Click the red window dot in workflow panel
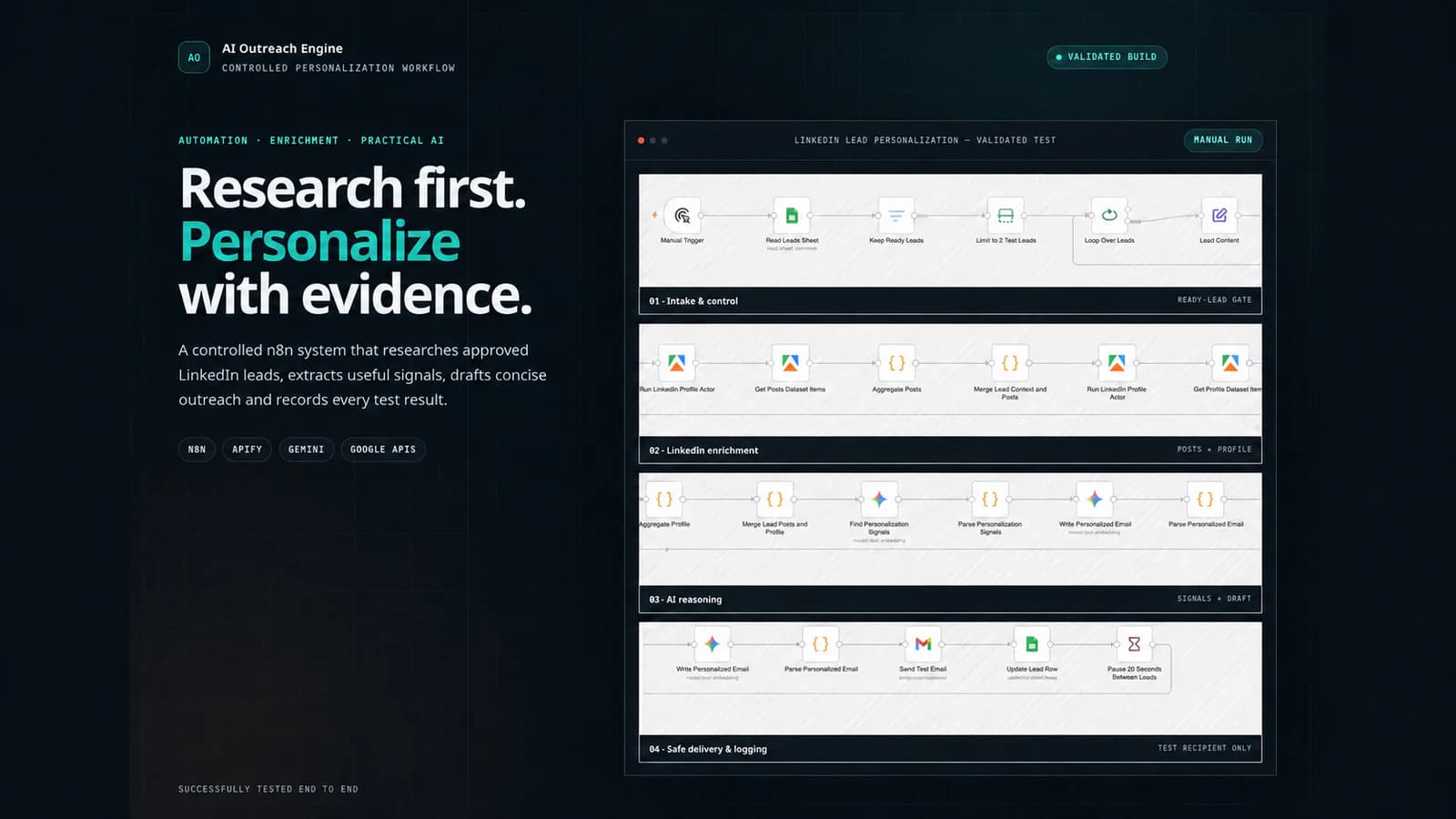This screenshot has width=1456, height=819. tap(641, 140)
